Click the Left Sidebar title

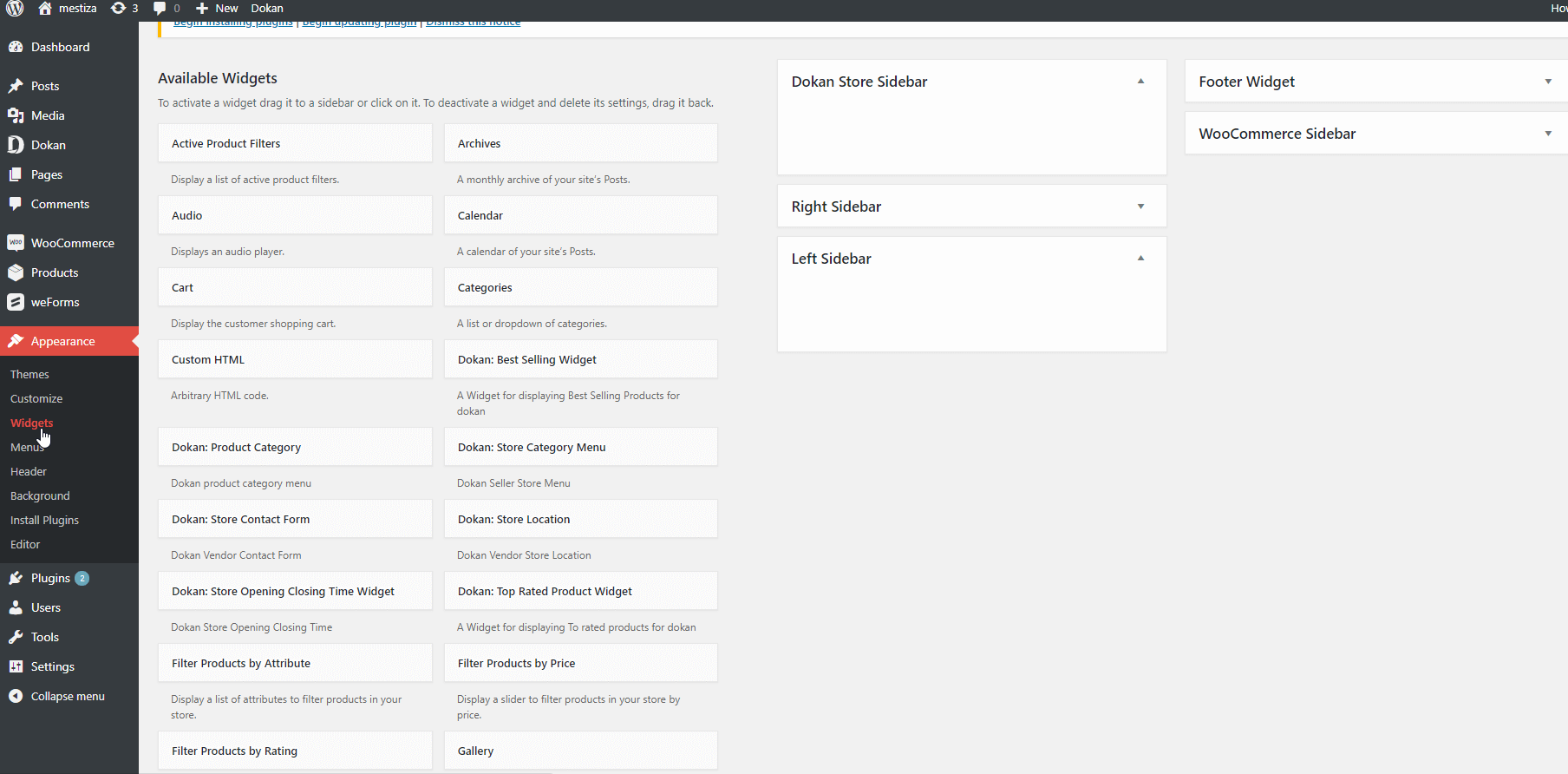point(831,259)
